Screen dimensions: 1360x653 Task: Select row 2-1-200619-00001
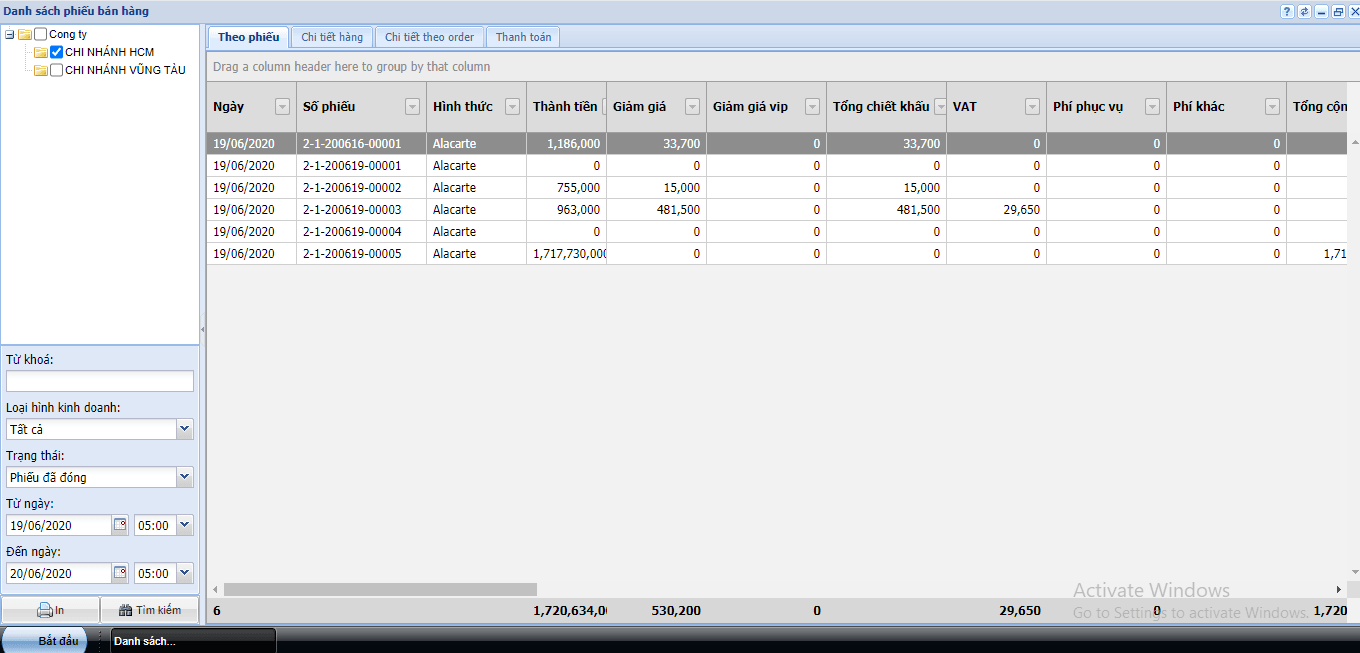(776, 166)
